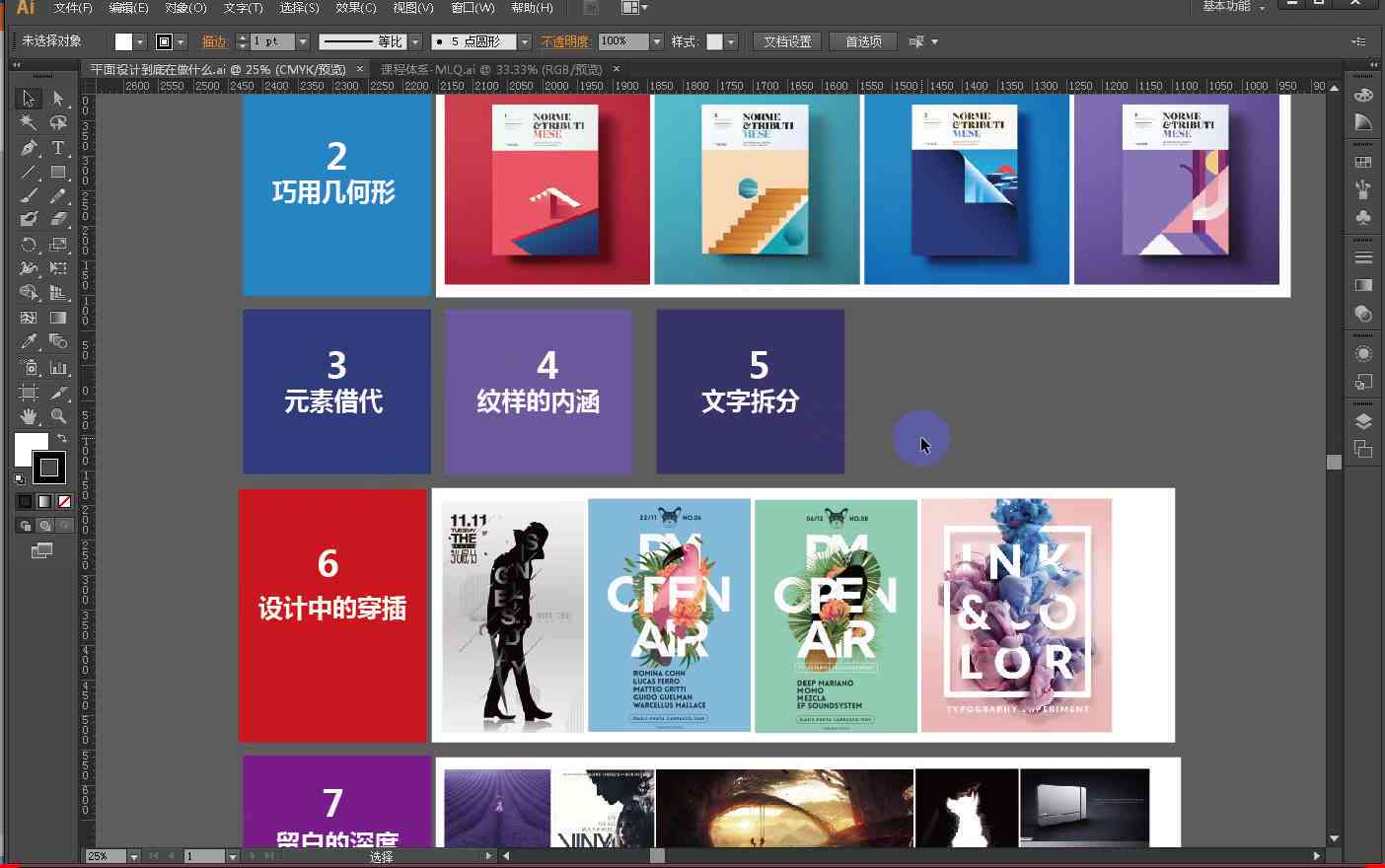The height and width of the screenshot is (868, 1385).
Task: Open the Swatches panel grid icon
Action: (x=1363, y=162)
